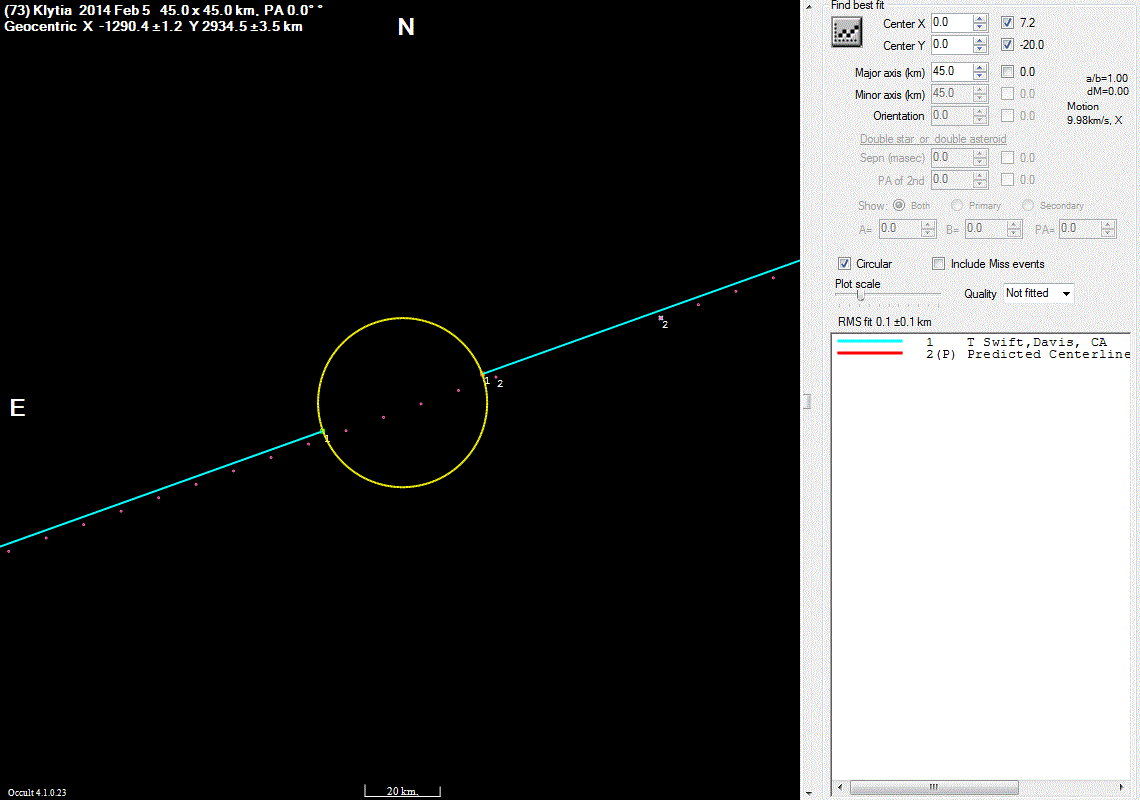Toggle the Center Y checkbox showing -20.0
The height and width of the screenshot is (800, 1140).
(1007, 44)
